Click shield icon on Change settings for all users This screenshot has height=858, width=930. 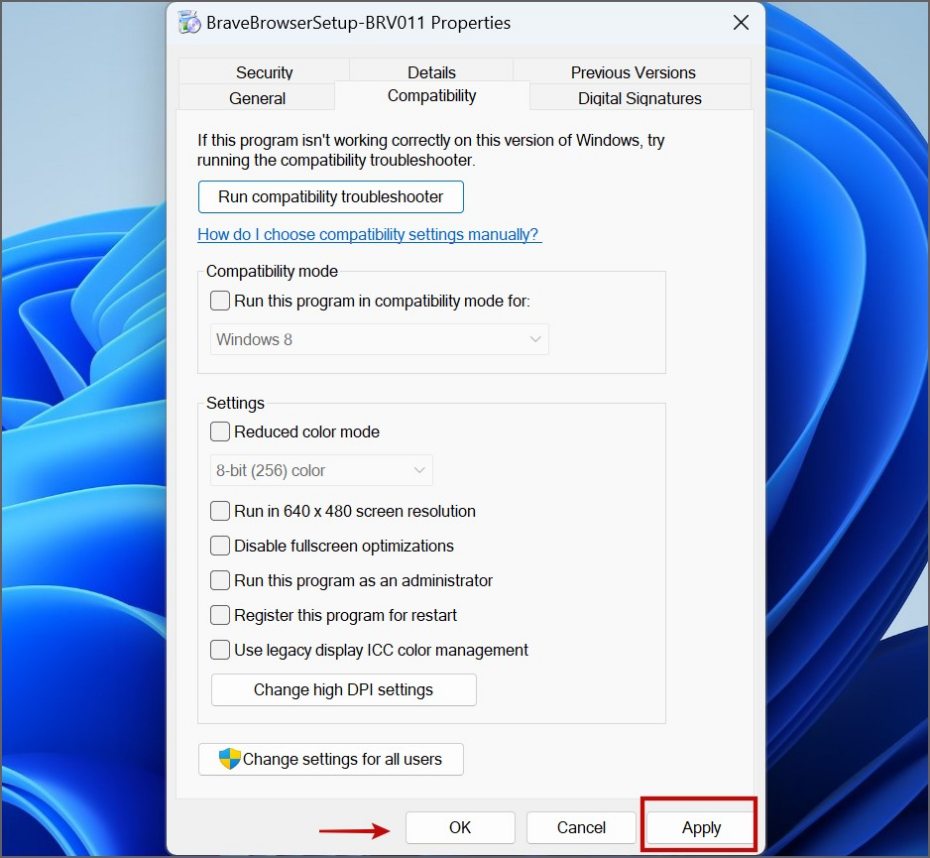[x=230, y=759]
